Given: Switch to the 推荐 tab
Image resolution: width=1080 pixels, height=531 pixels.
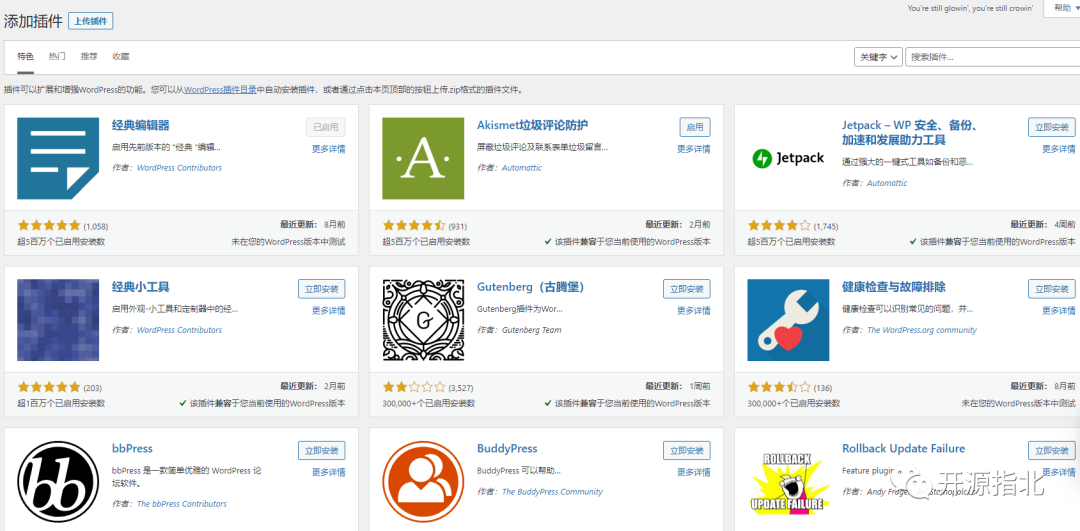Looking at the screenshot, I should pos(89,56).
